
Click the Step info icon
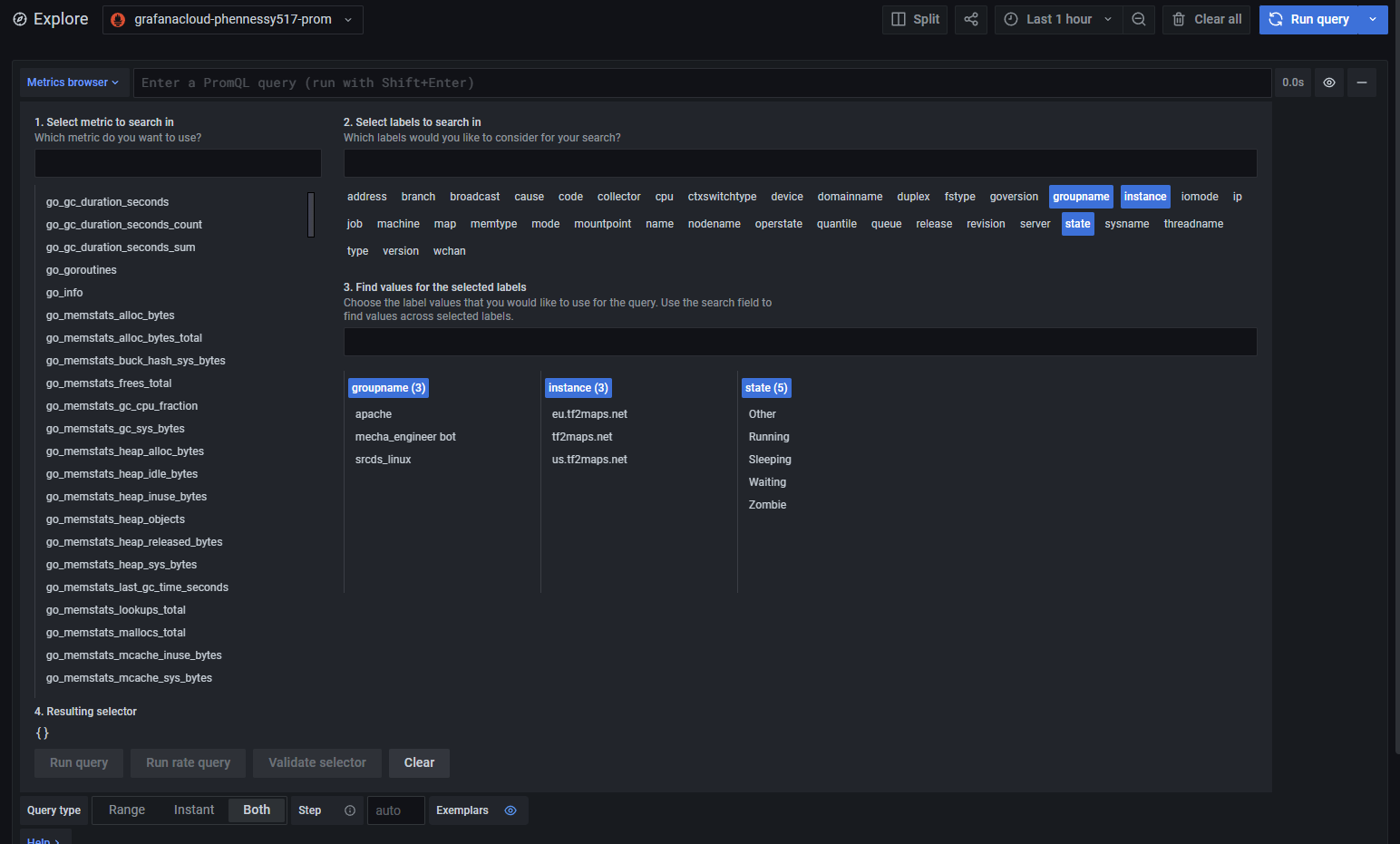(x=350, y=810)
